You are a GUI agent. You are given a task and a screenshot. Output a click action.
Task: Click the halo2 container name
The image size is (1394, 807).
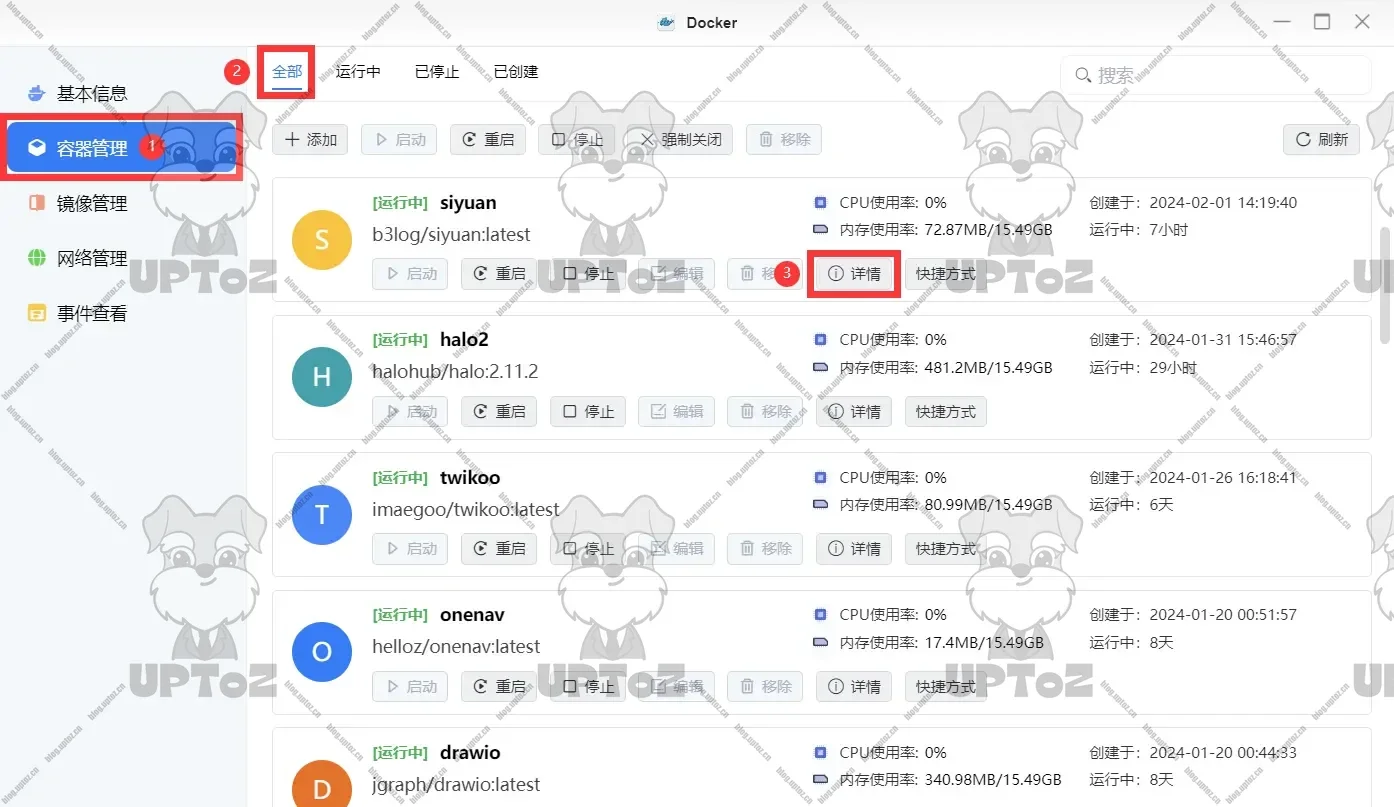pos(464,340)
